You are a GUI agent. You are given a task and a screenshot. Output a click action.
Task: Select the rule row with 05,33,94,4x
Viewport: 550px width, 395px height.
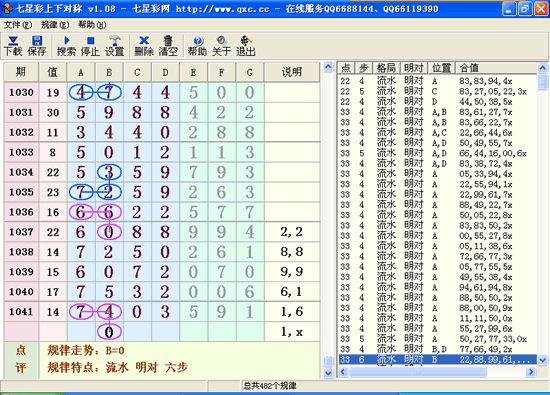click(x=437, y=174)
